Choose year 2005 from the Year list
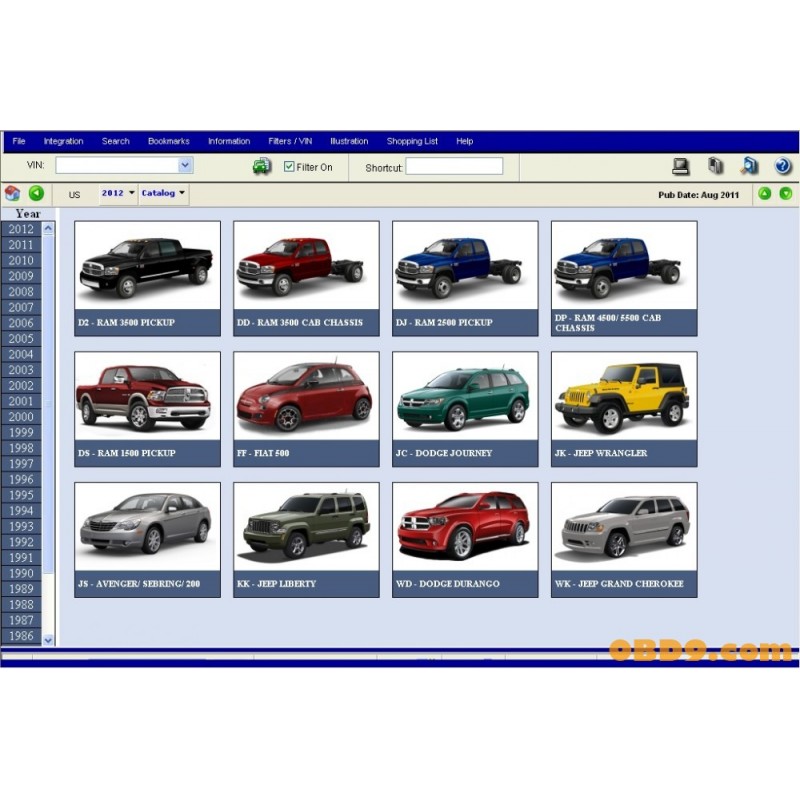The width and height of the screenshot is (800, 800). (21, 339)
